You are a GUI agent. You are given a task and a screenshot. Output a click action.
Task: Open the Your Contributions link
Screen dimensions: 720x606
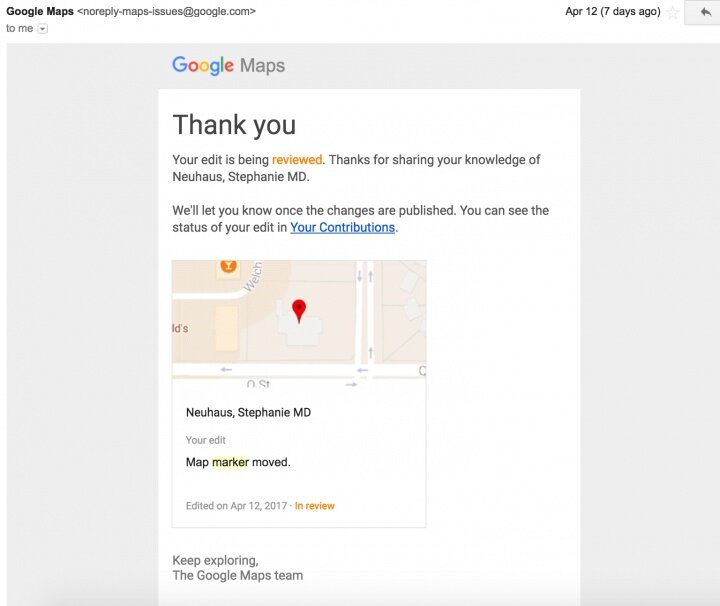pos(343,227)
